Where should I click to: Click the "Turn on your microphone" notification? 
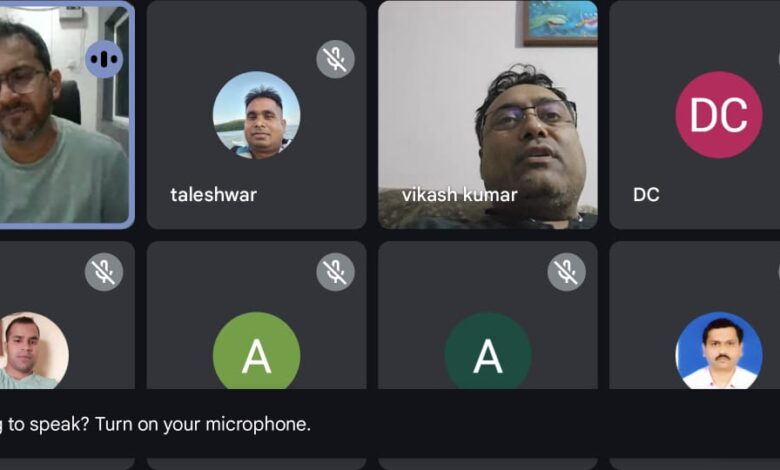(x=155, y=424)
